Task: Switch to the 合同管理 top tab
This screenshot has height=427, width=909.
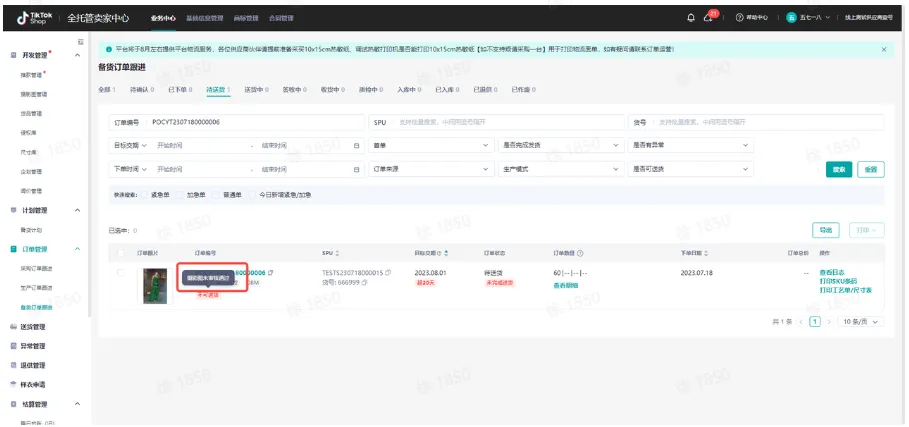Action: pos(281,18)
